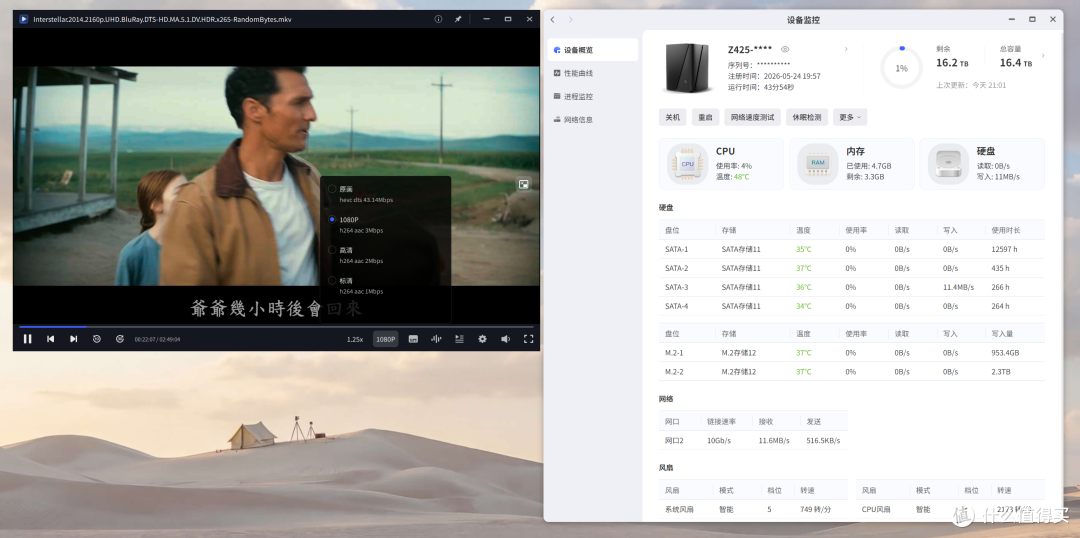
Task: Select the M.2-1 disk row
Action: point(851,353)
